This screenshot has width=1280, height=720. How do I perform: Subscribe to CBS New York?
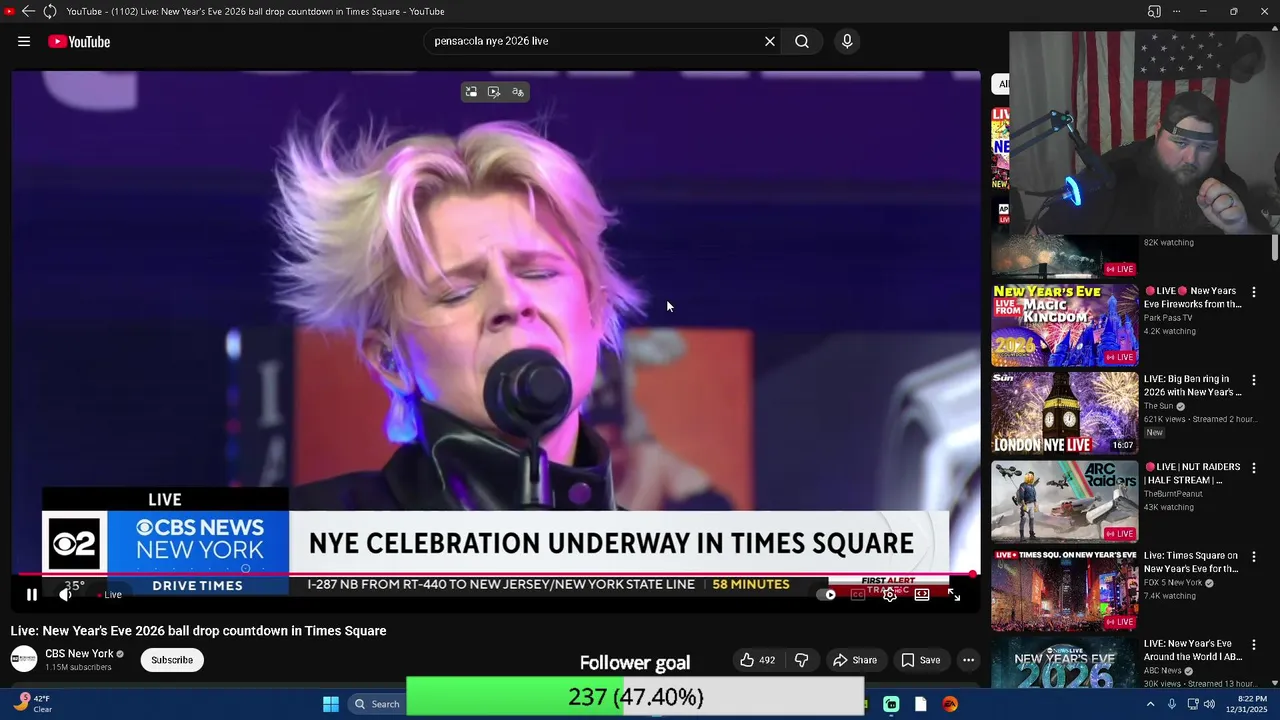172,660
